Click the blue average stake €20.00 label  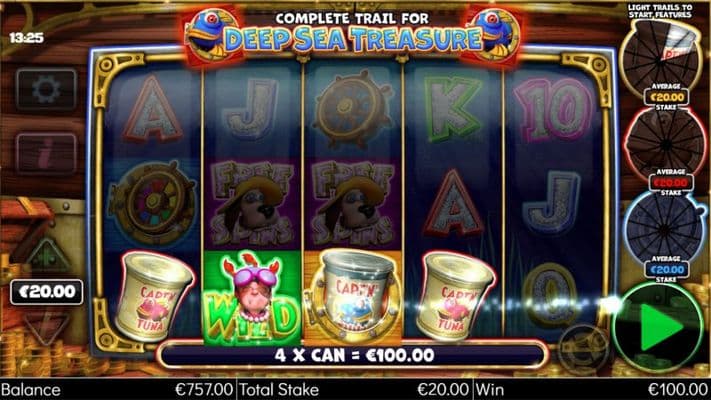pyautogui.click(x=667, y=270)
